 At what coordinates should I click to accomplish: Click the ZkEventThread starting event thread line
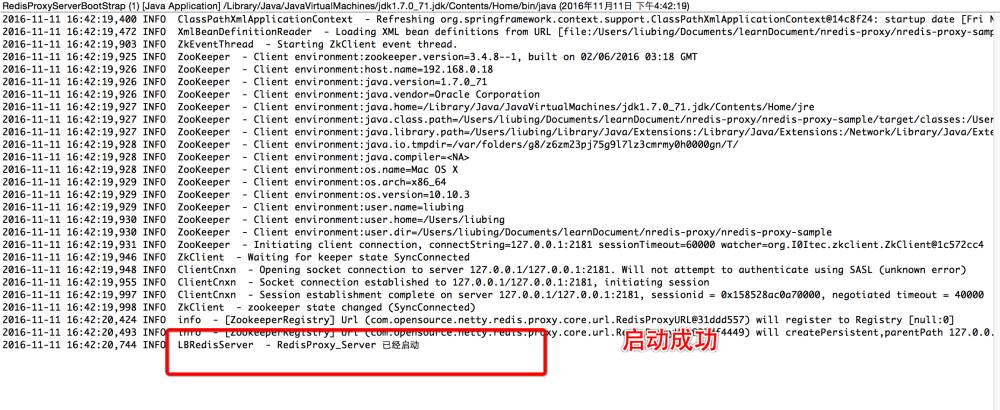[230, 44]
